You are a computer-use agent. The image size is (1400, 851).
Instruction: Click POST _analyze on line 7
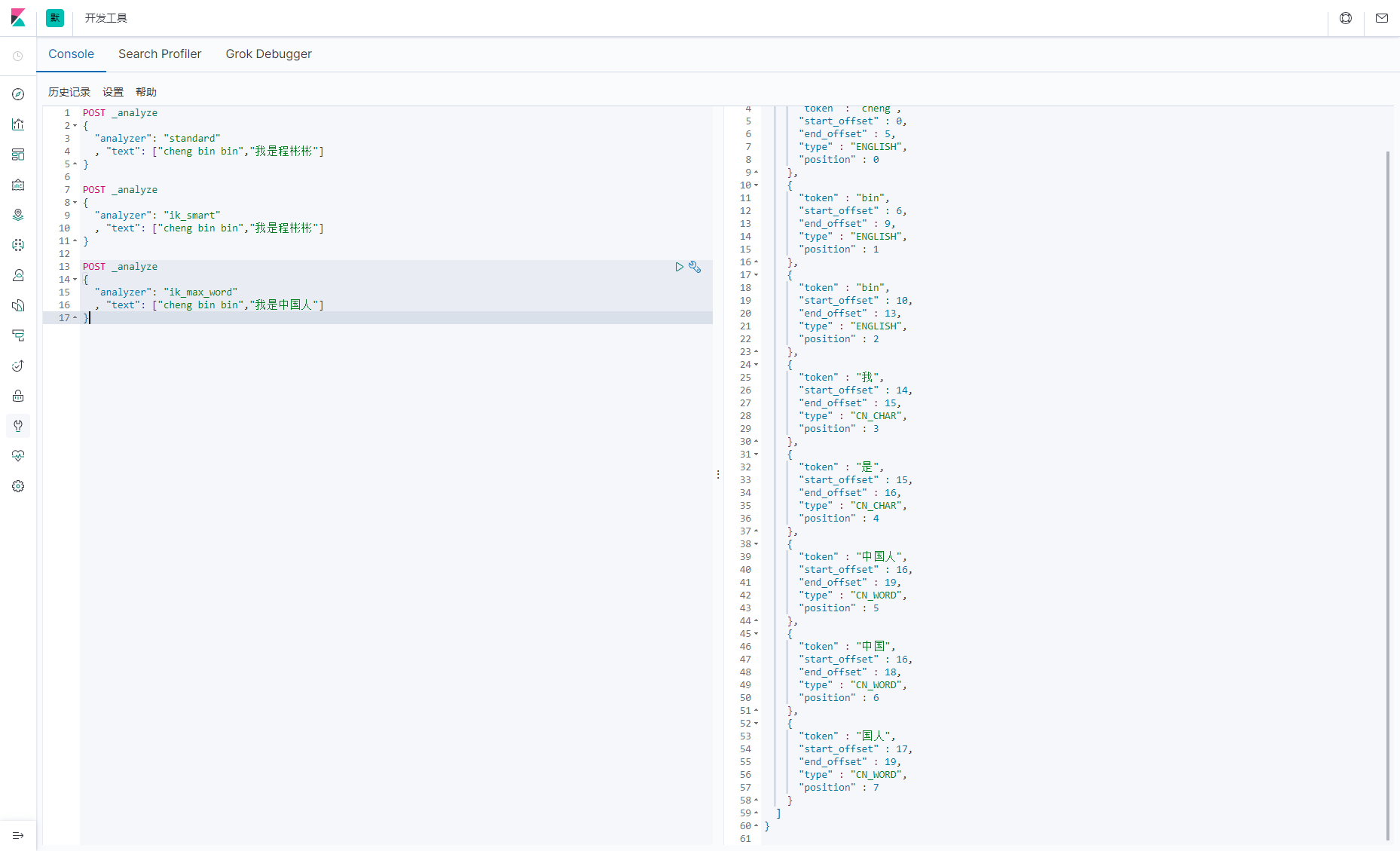(x=120, y=190)
